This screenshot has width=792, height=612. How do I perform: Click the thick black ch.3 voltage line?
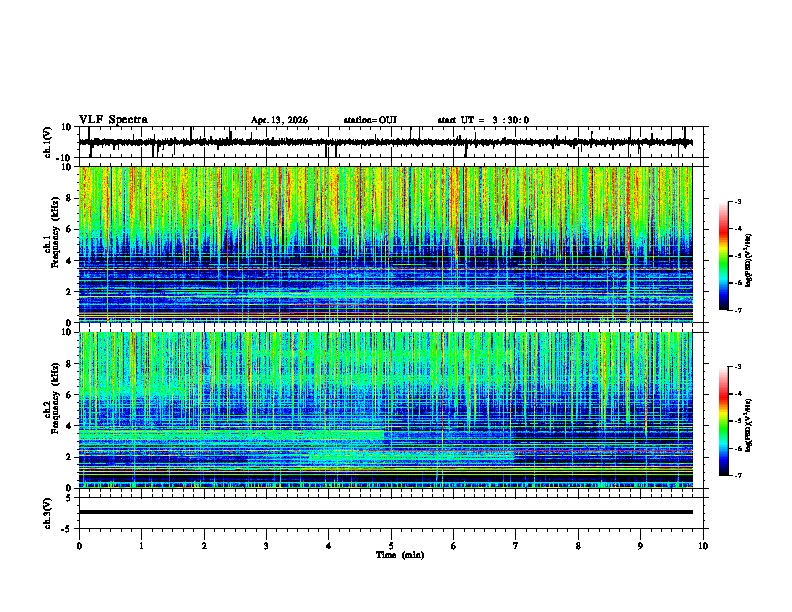point(386,512)
